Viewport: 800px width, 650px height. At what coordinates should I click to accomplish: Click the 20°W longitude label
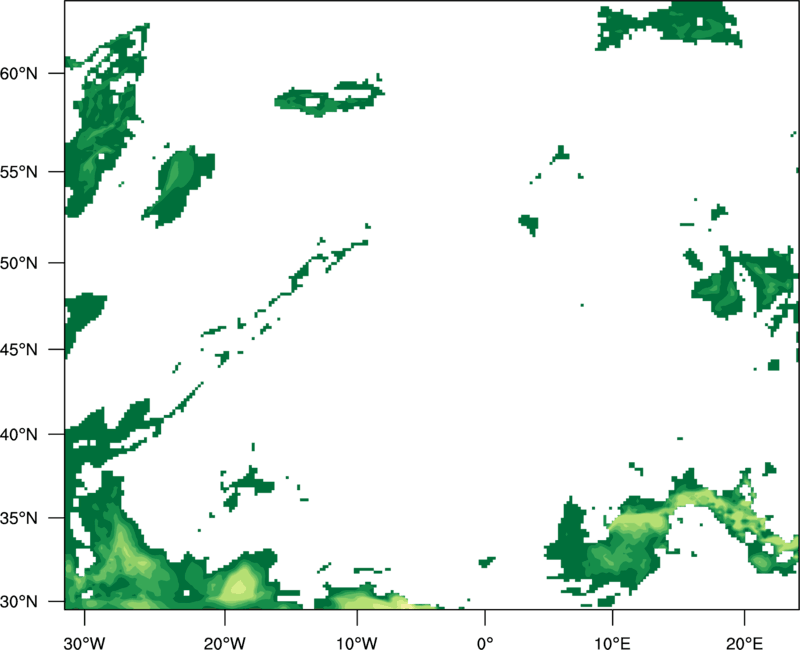[x=225, y=643]
